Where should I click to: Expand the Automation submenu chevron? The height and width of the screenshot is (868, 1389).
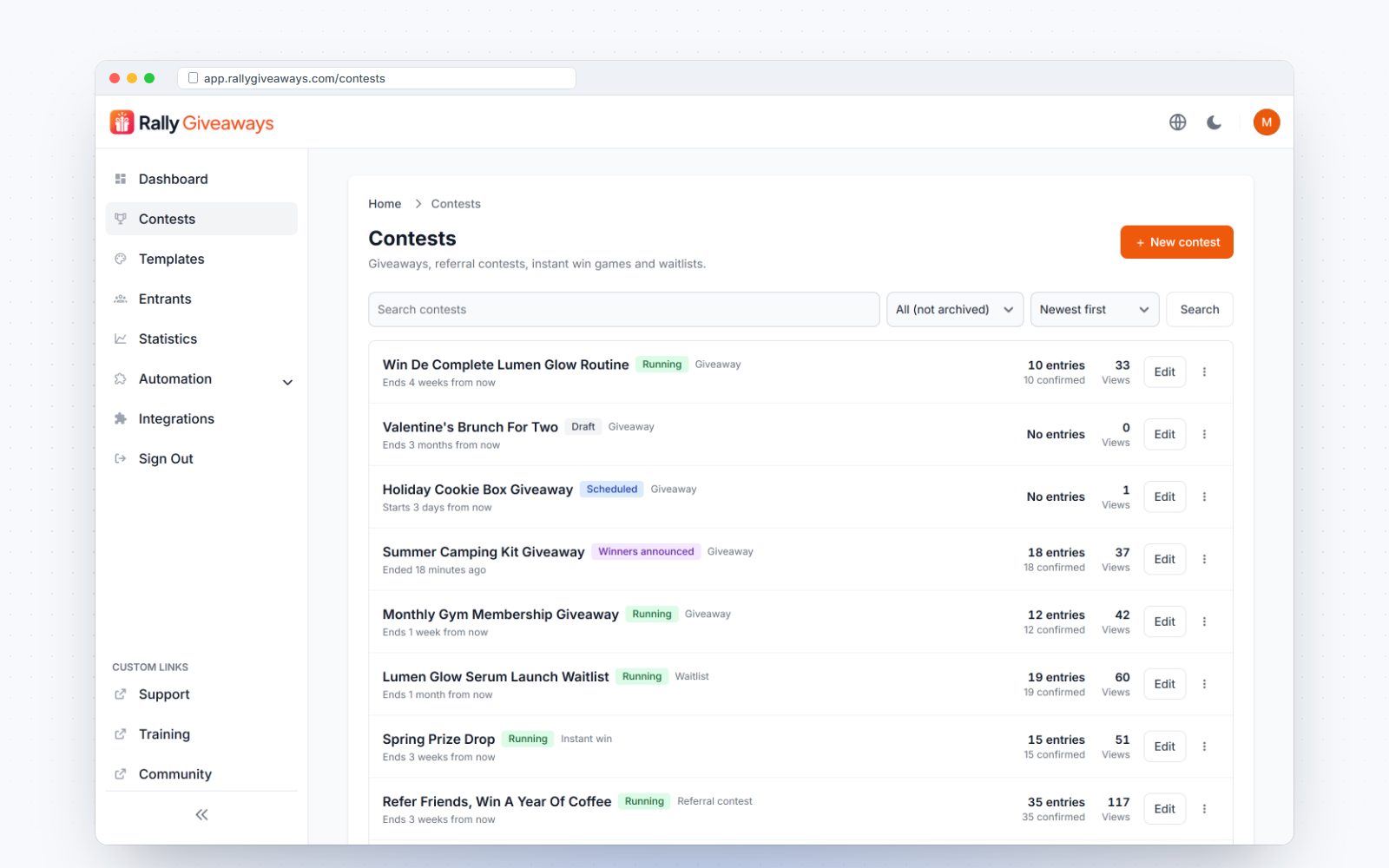tap(287, 382)
